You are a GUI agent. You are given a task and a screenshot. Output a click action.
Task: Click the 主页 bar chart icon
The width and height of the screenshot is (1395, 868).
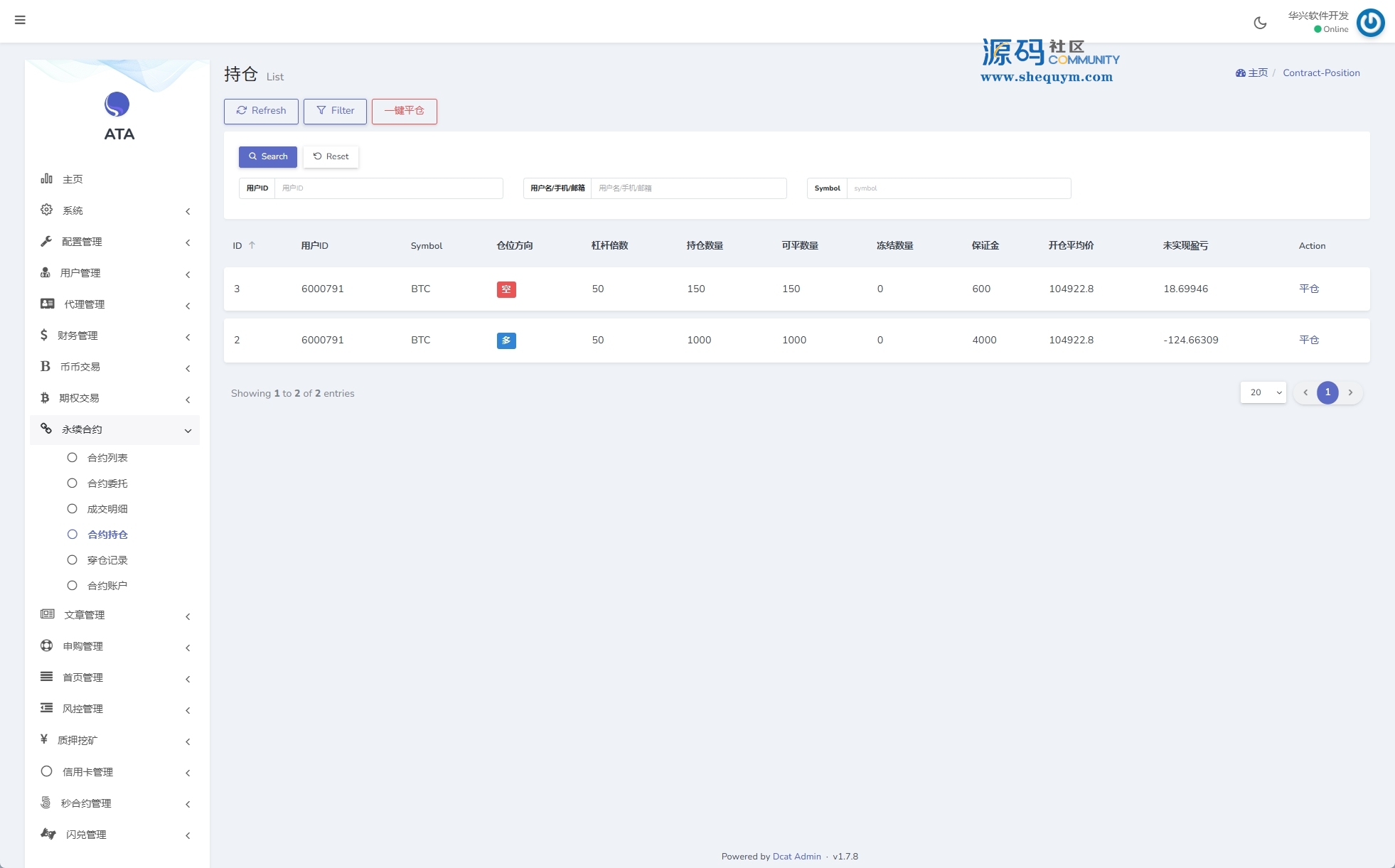(x=47, y=178)
